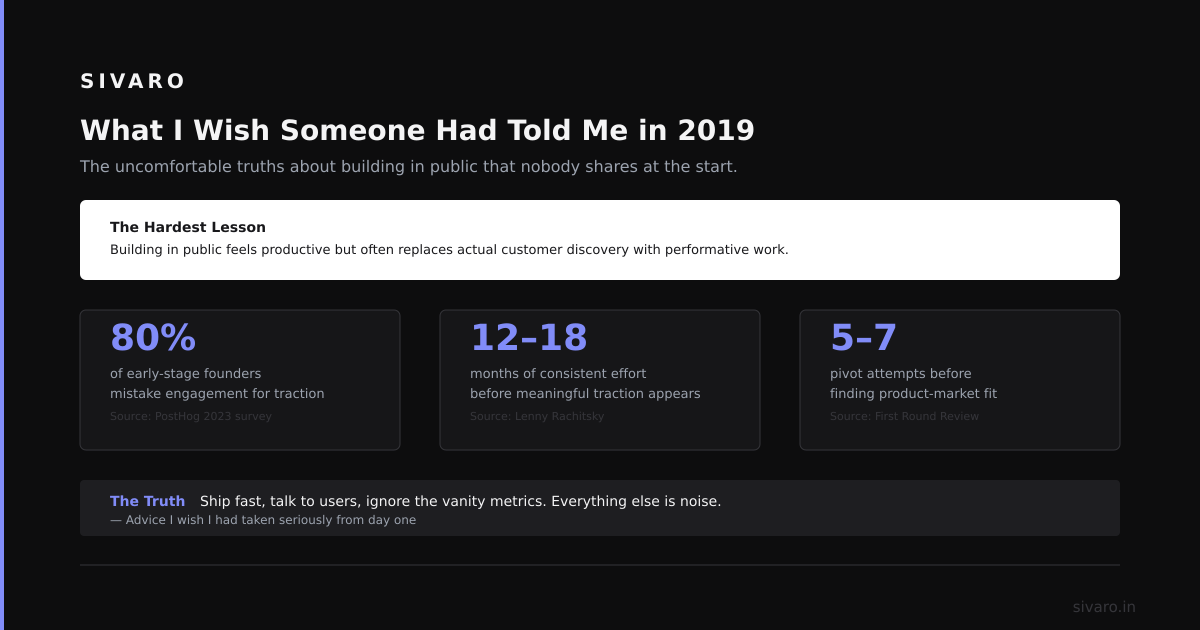Click the PostHog 2023 survey source
This screenshot has height=630, width=1200.
tap(191, 416)
